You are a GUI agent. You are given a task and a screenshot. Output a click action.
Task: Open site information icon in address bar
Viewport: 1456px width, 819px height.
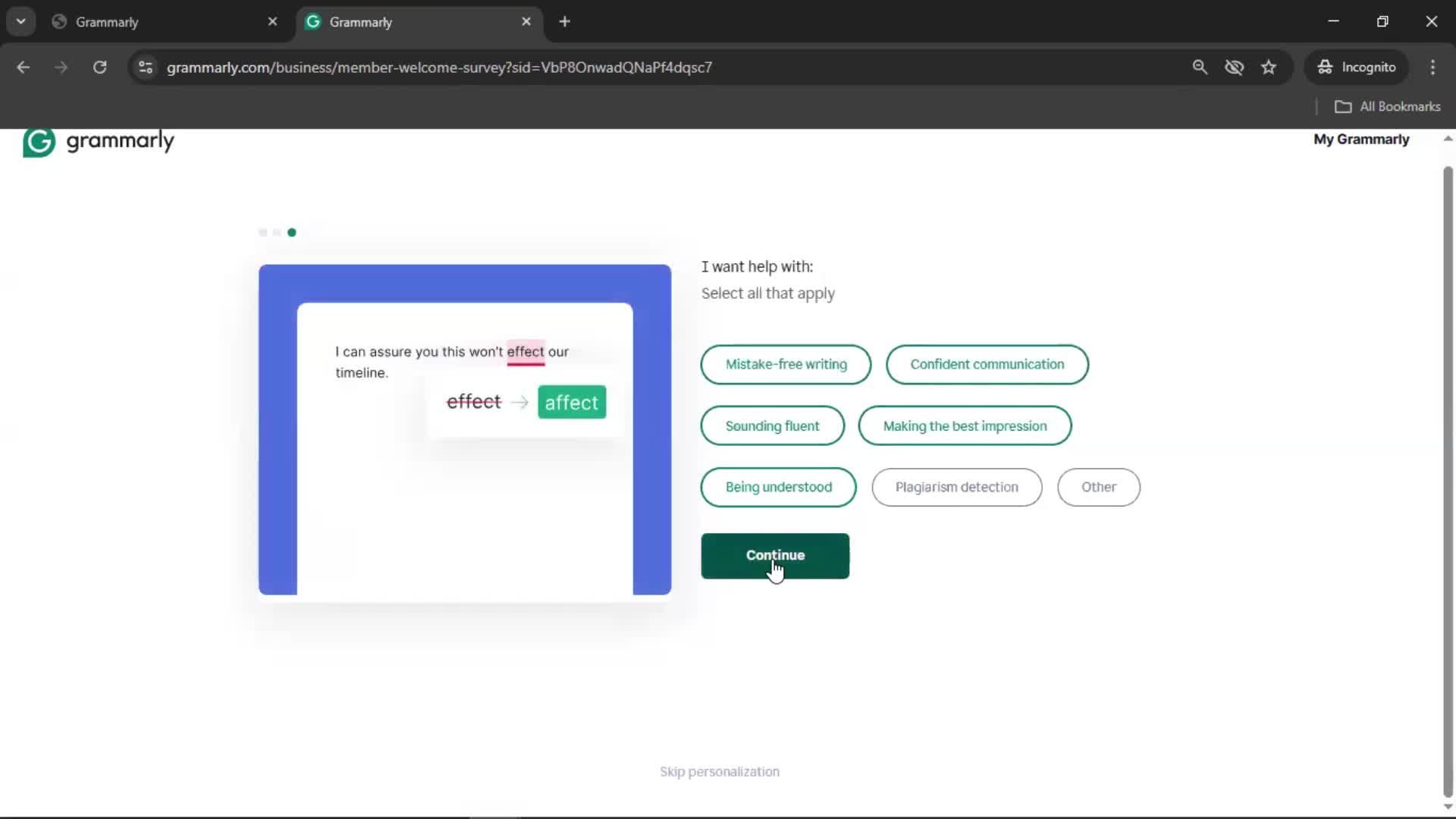click(x=146, y=67)
